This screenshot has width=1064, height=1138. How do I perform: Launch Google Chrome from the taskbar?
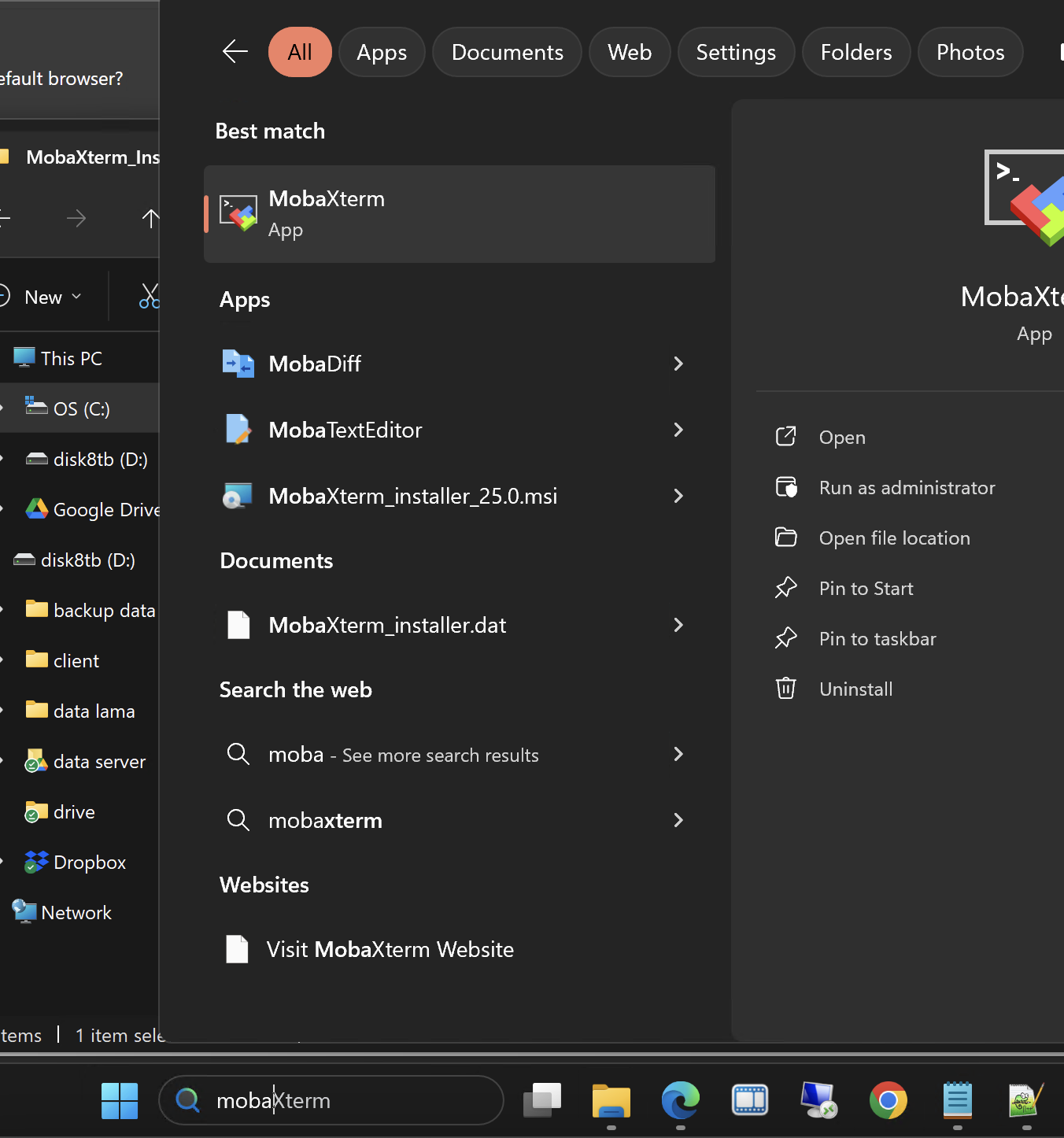889,1100
